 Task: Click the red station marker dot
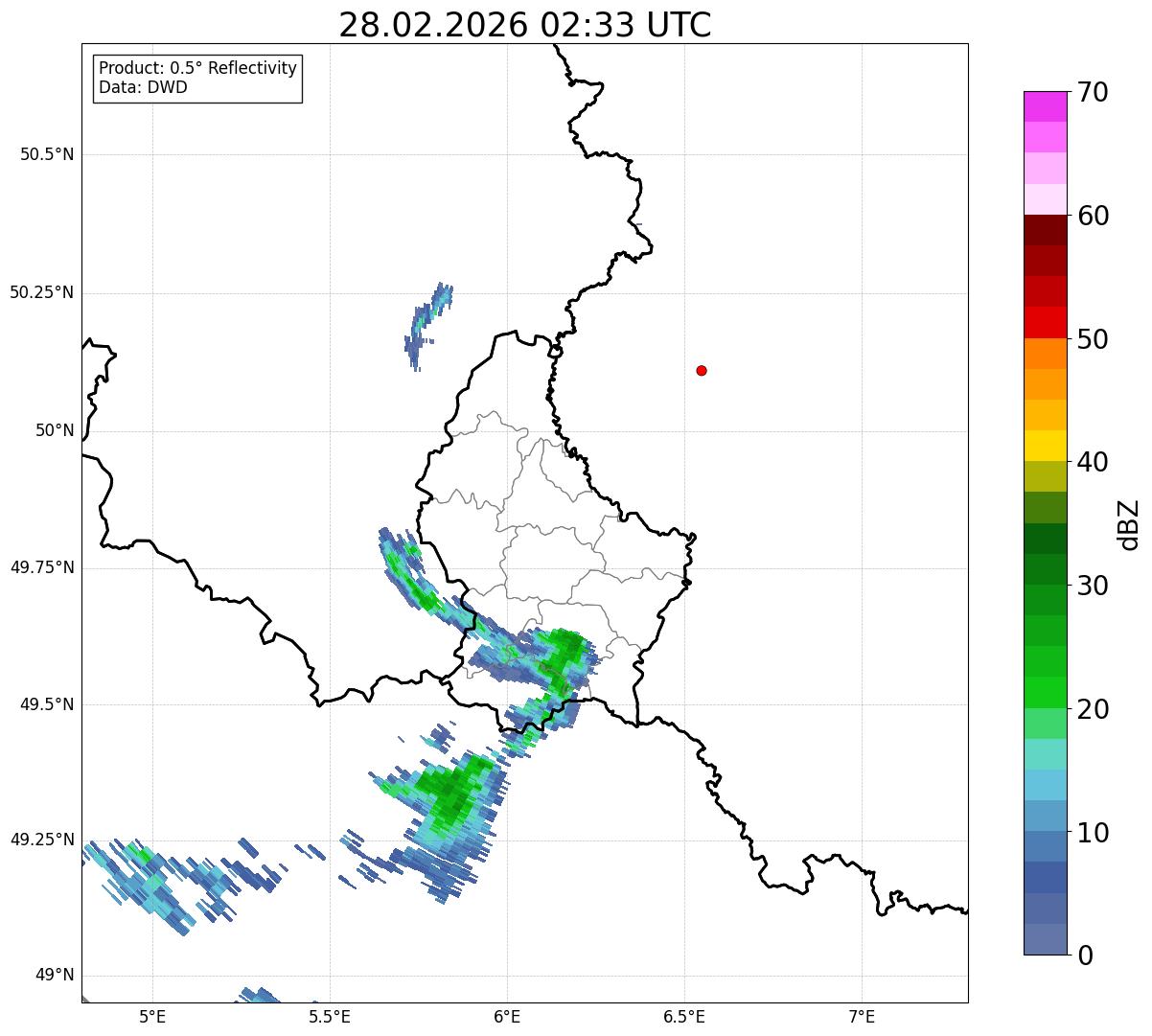[702, 370]
